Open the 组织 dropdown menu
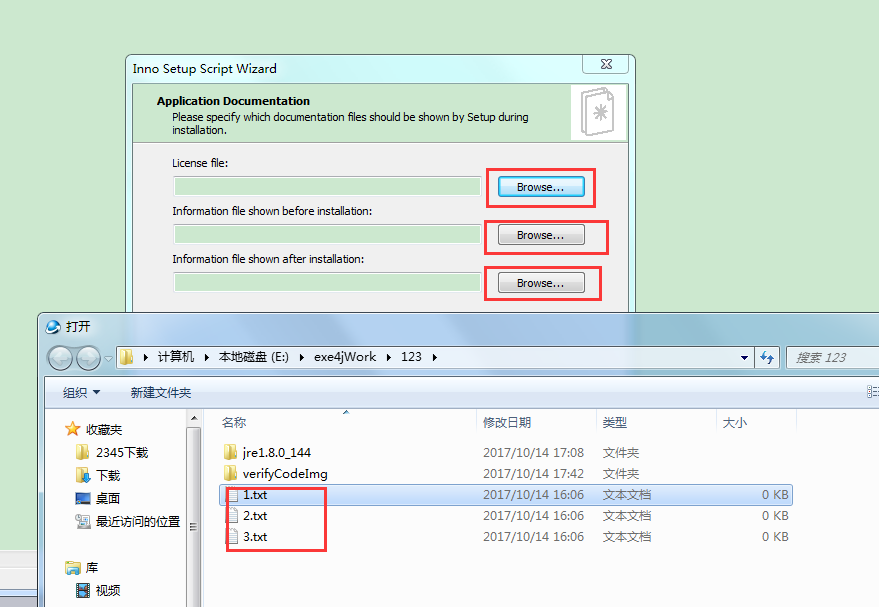 click(81, 392)
